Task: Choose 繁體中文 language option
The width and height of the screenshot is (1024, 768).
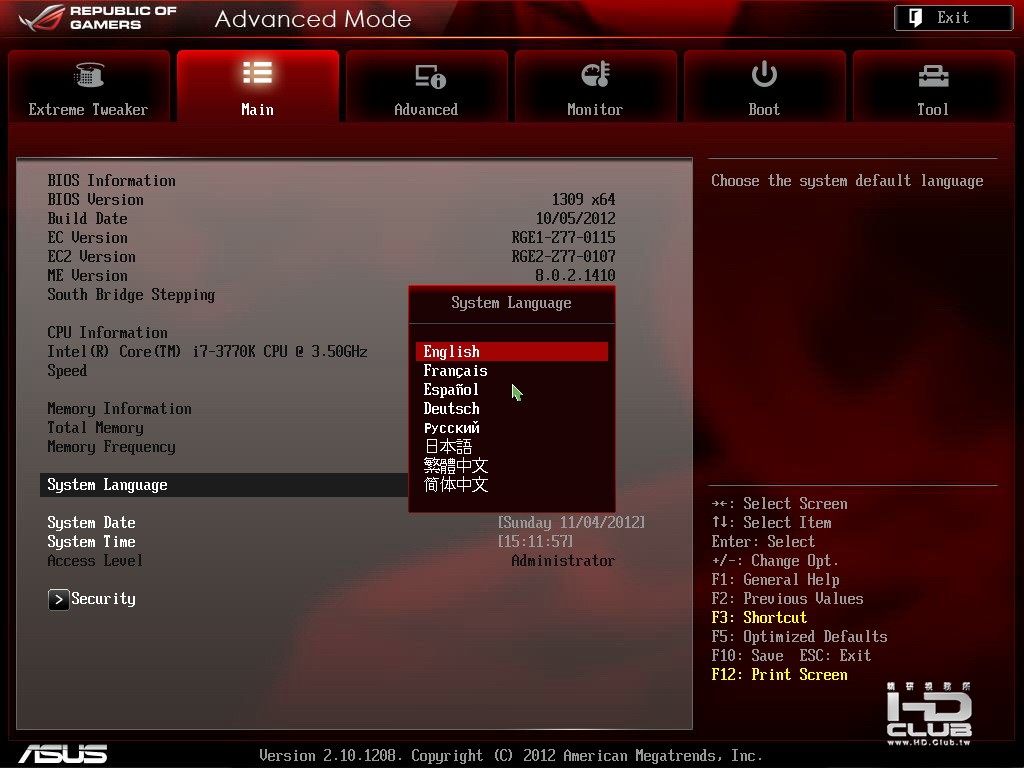Action: click(x=456, y=466)
